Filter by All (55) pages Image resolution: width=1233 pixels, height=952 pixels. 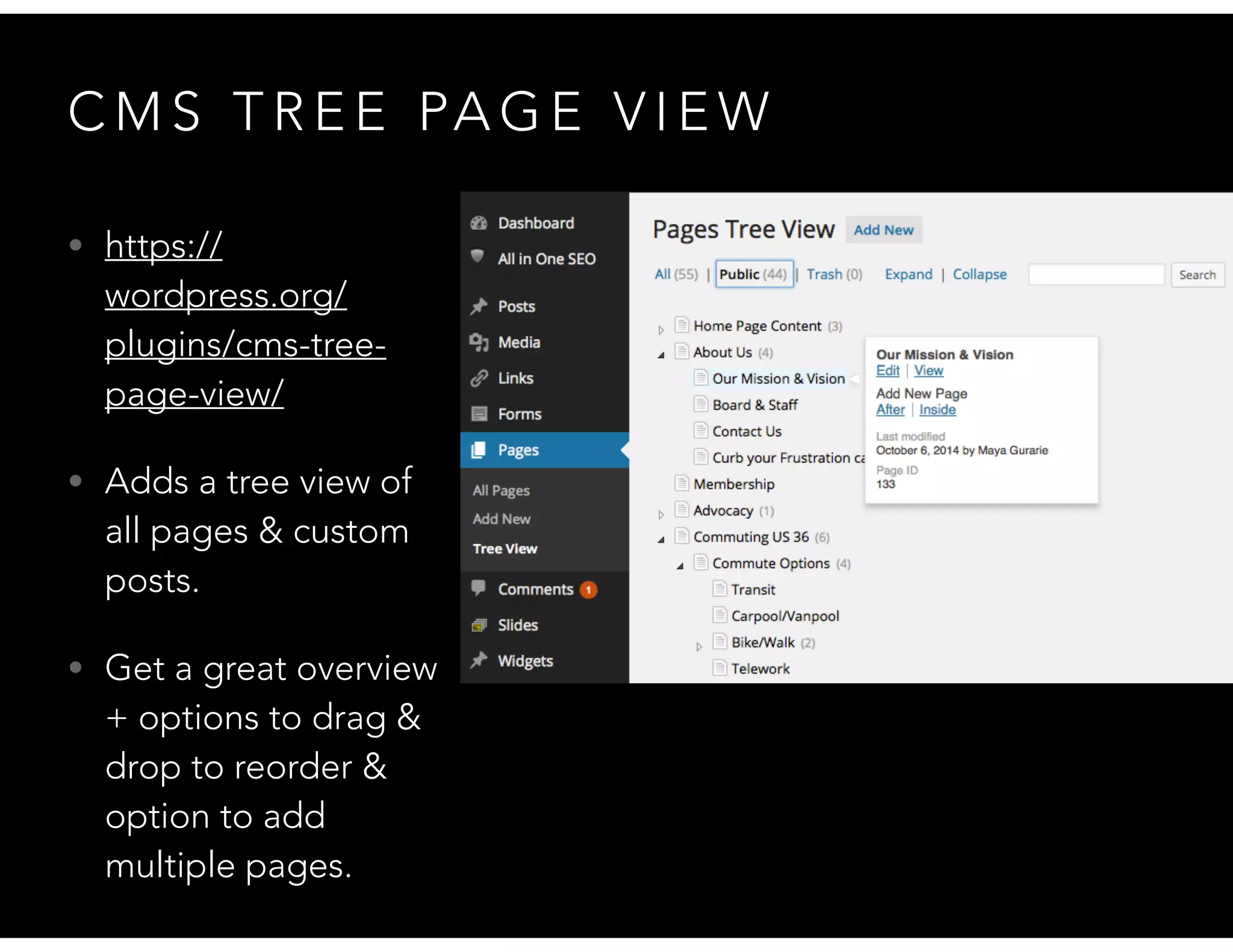point(676,274)
